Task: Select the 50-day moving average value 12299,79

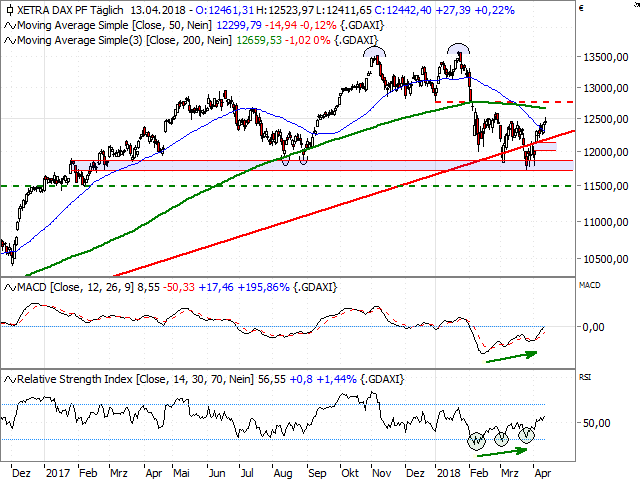Action: click(239, 25)
